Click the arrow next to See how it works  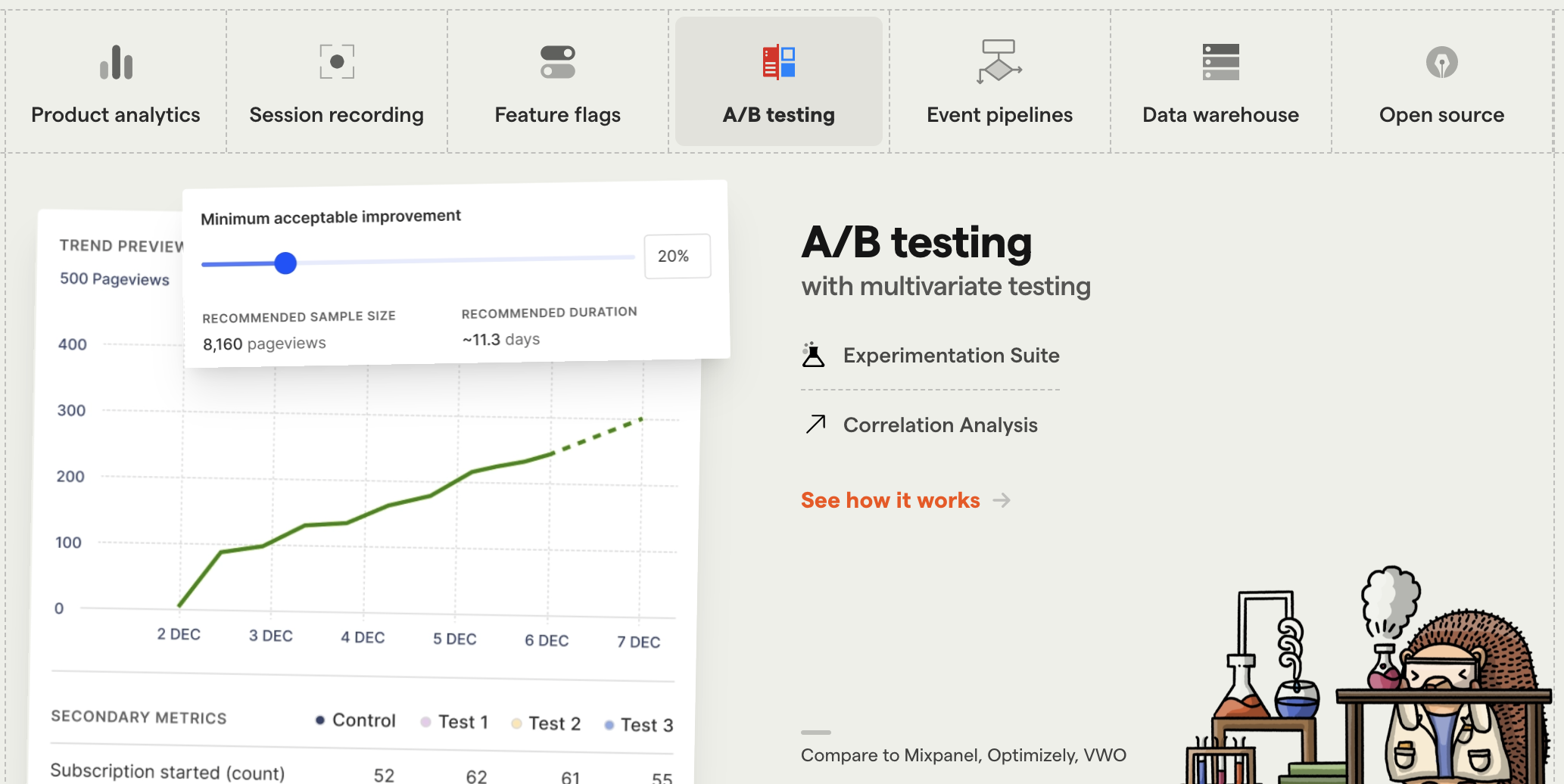1002,500
